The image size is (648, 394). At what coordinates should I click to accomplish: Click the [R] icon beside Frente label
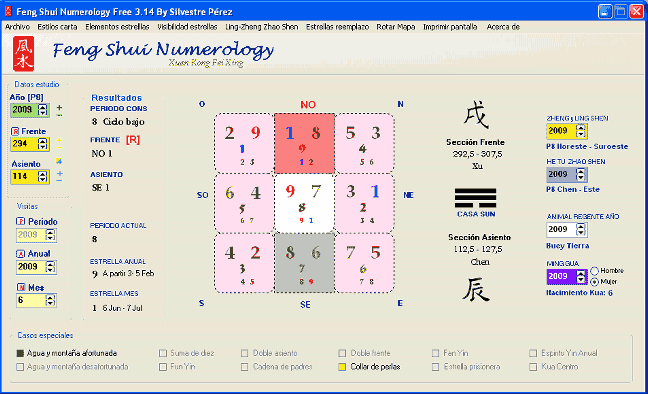[15, 131]
